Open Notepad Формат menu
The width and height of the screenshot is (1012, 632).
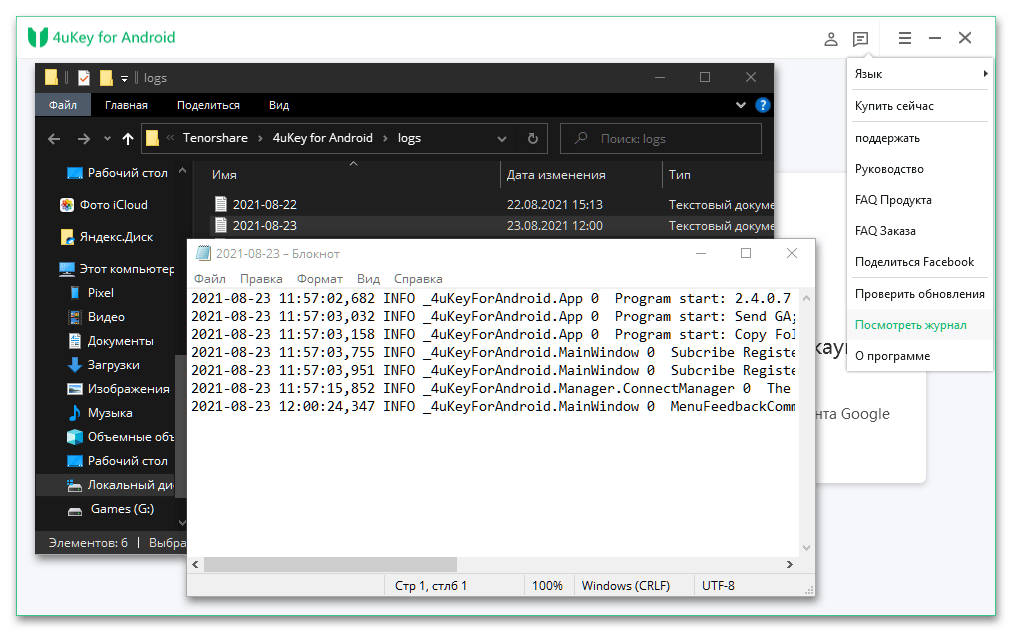[319, 279]
